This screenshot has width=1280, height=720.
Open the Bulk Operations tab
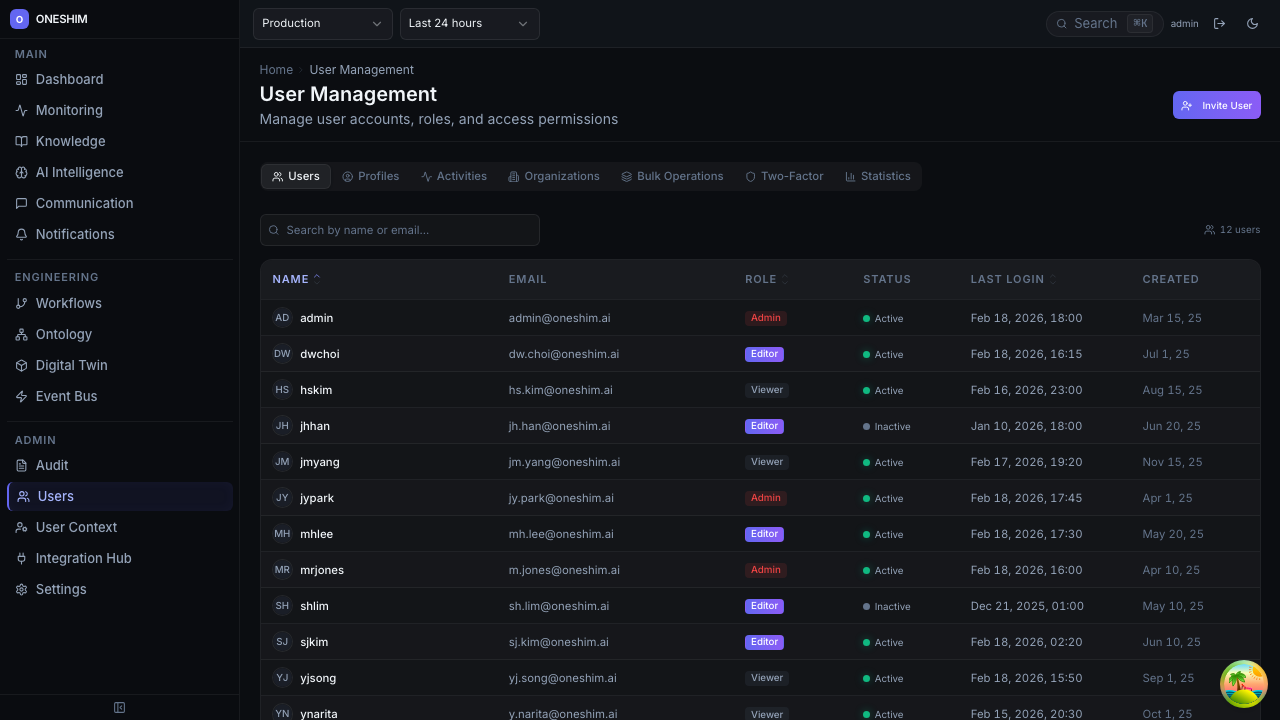[671, 177]
